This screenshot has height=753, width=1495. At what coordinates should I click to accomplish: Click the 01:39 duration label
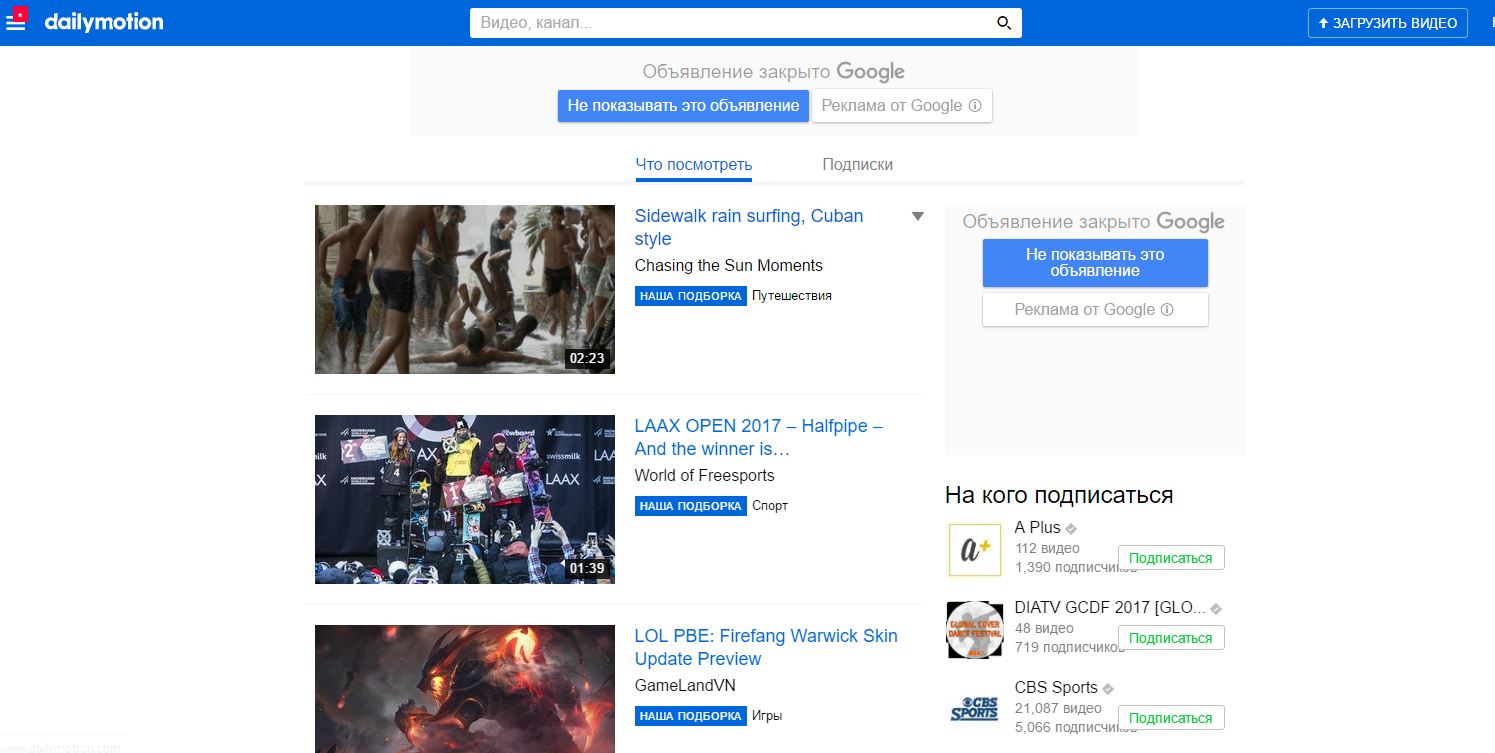pyautogui.click(x=587, y=568)
